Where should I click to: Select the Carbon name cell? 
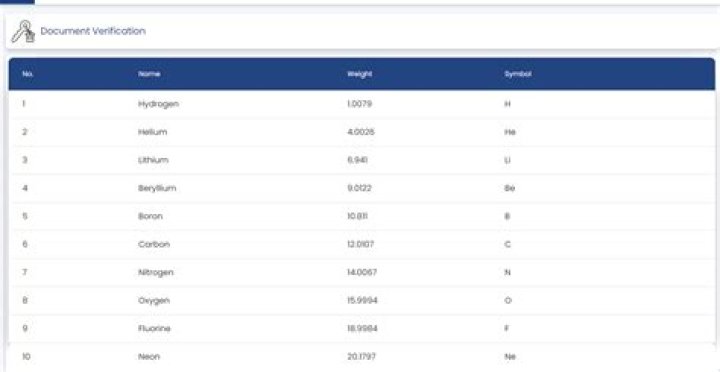point(154,244)
